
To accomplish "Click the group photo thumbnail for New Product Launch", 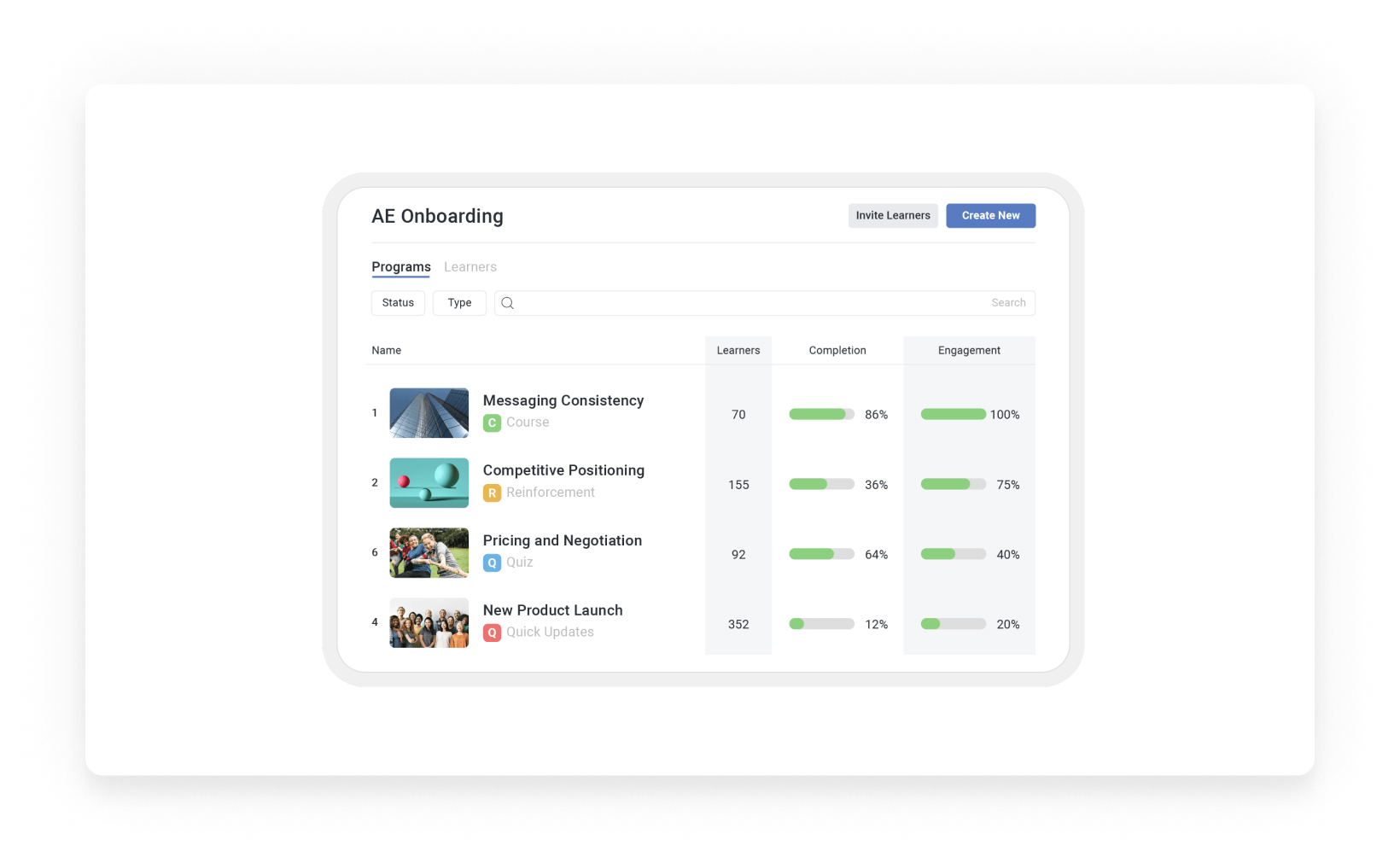I will [429, 623].
